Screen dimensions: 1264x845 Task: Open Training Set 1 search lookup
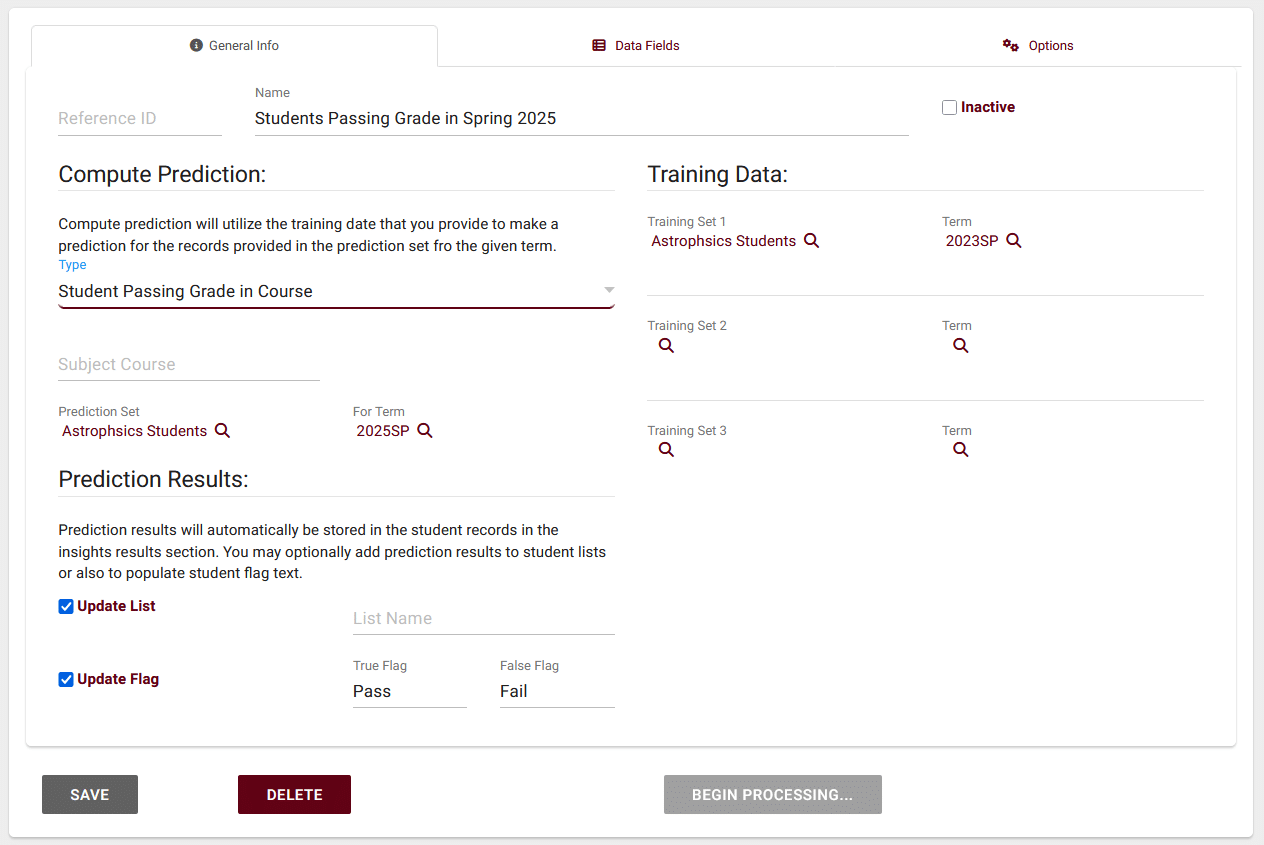click(x=812, y=241)
